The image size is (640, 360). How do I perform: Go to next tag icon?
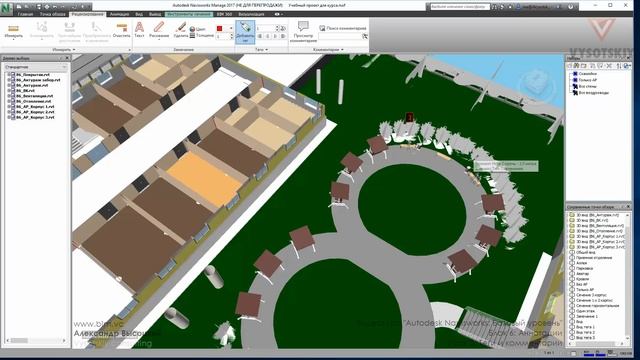(276, 36)
